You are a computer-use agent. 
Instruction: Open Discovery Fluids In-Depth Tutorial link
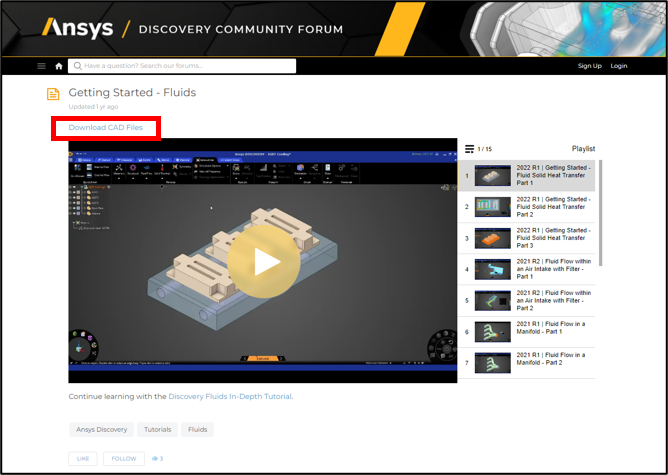pyautogui.click(x=230, y=397)
